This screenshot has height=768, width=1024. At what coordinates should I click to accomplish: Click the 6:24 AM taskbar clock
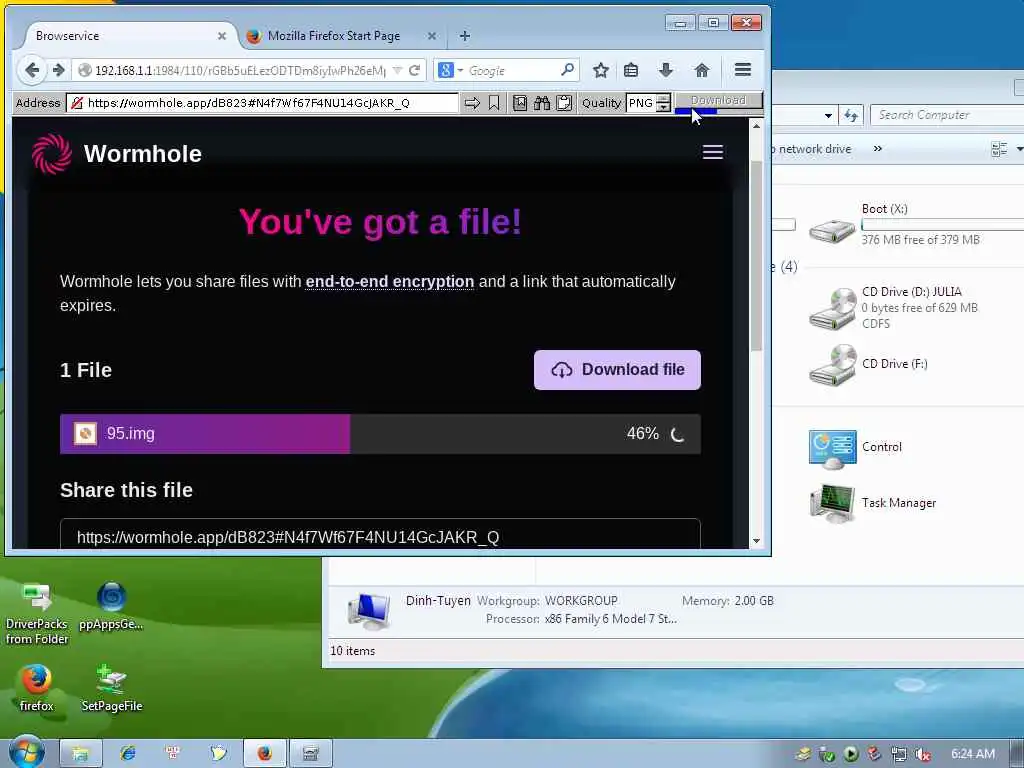(x=972, y=754)
